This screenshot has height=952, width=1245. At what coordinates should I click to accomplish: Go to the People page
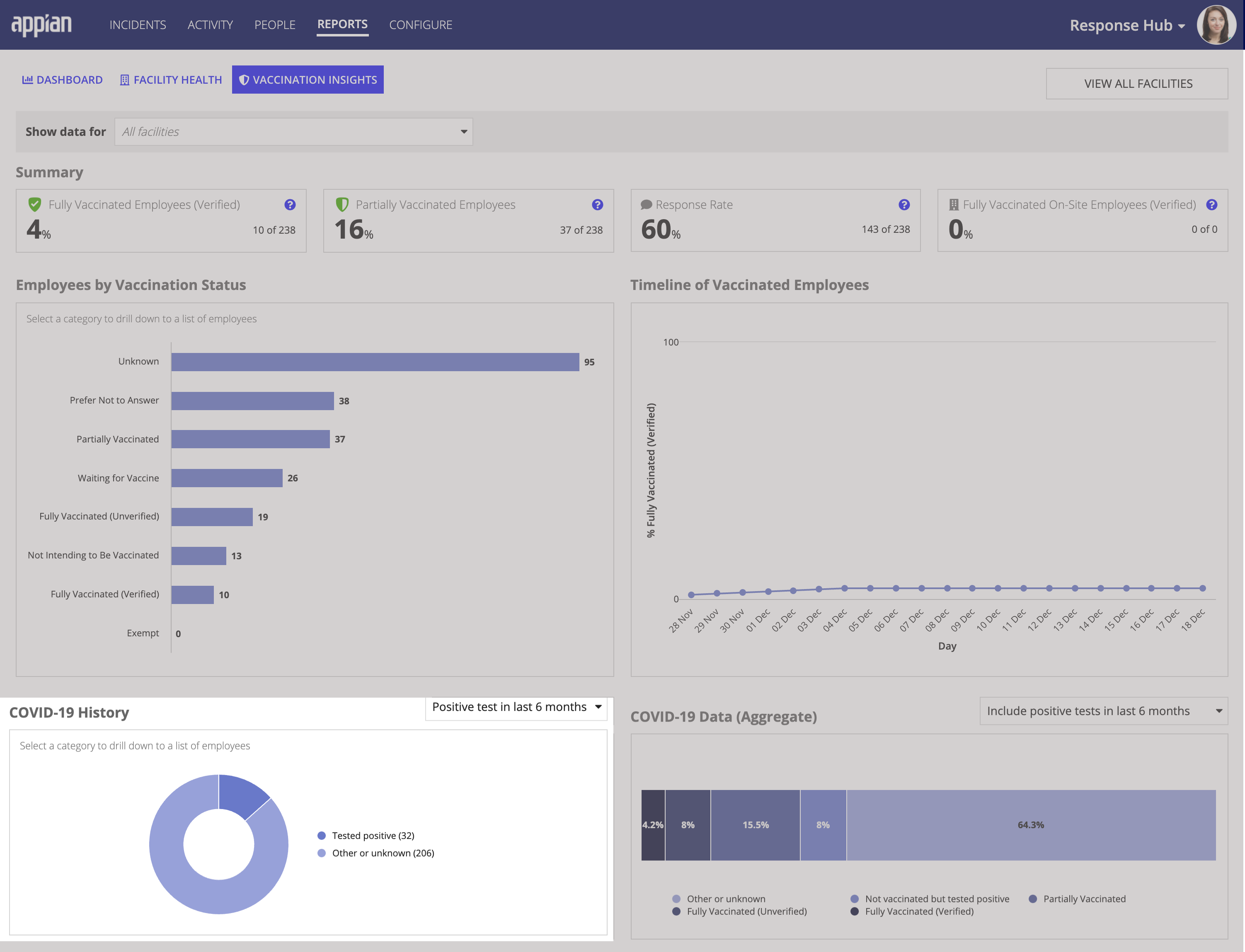(275, 25)
